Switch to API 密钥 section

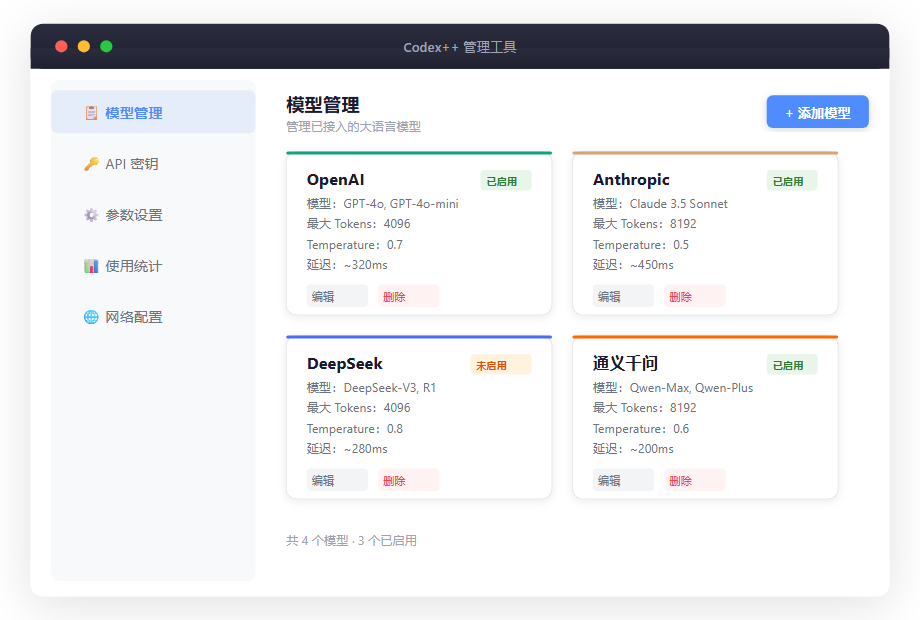click(x=153, y=164)
